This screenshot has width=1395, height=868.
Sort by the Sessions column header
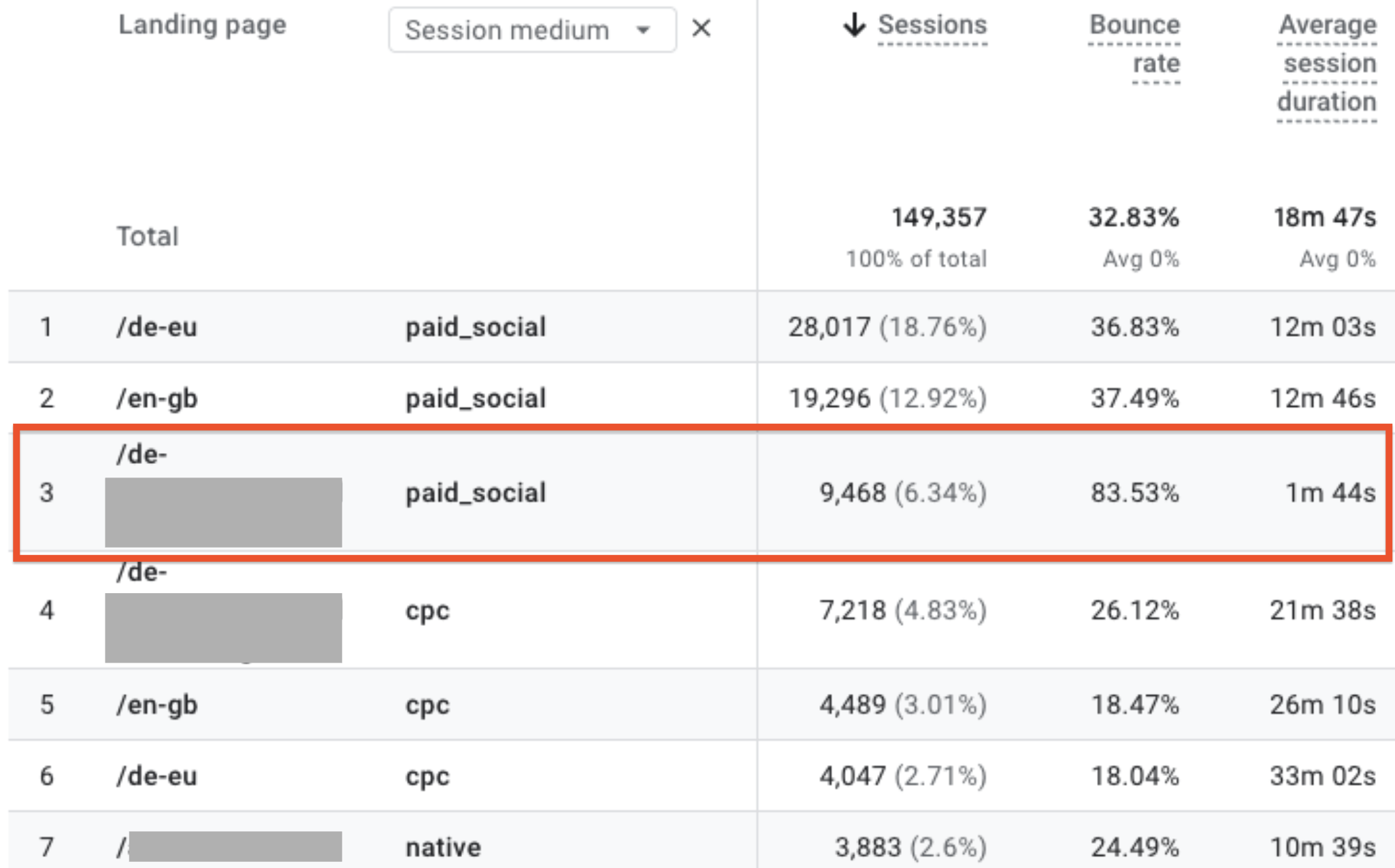coord(932,25)
